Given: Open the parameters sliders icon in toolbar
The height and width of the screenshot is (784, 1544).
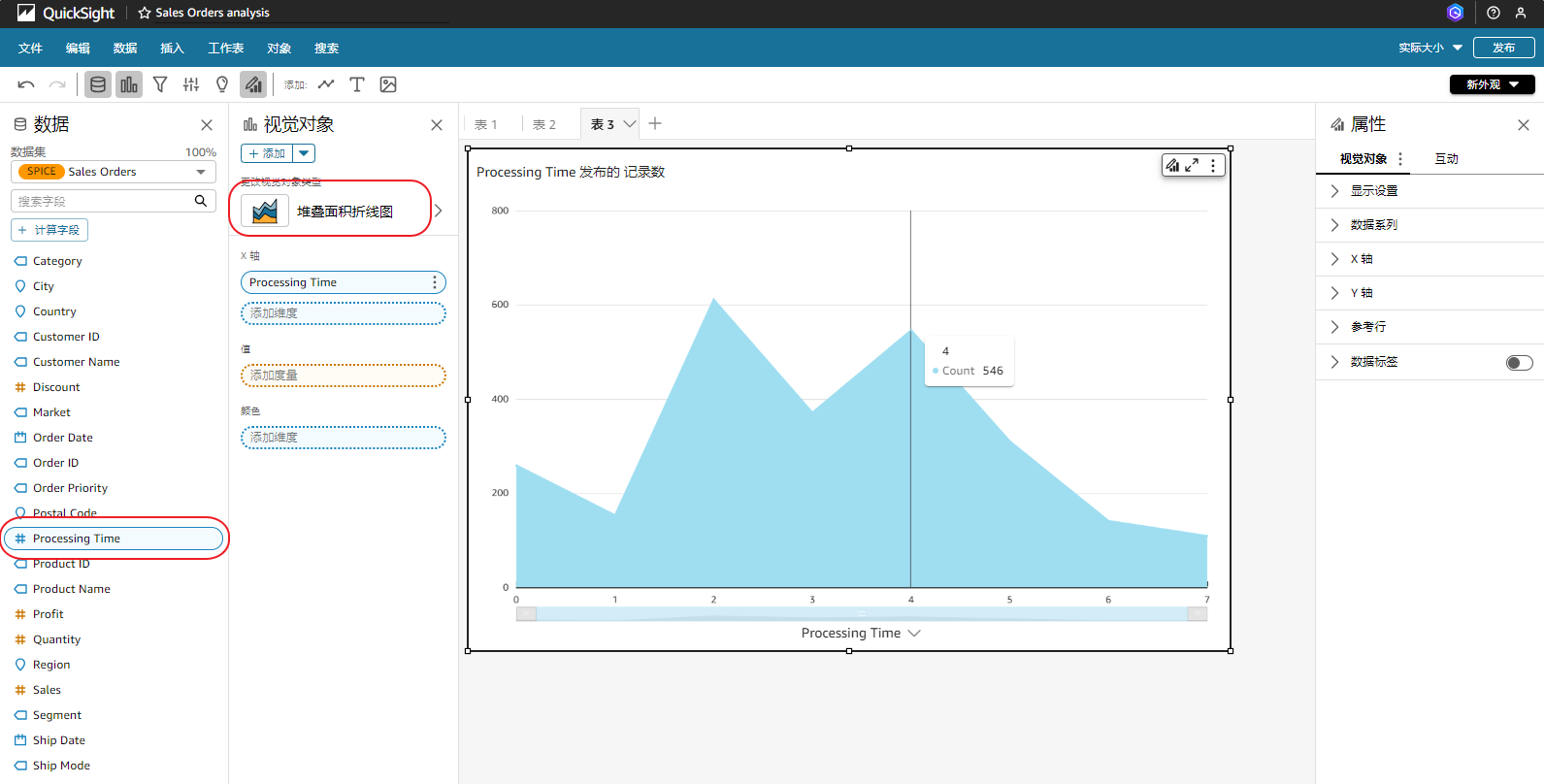Looking at the screenshot, I should pyautogui.click(x=191, y=85).
